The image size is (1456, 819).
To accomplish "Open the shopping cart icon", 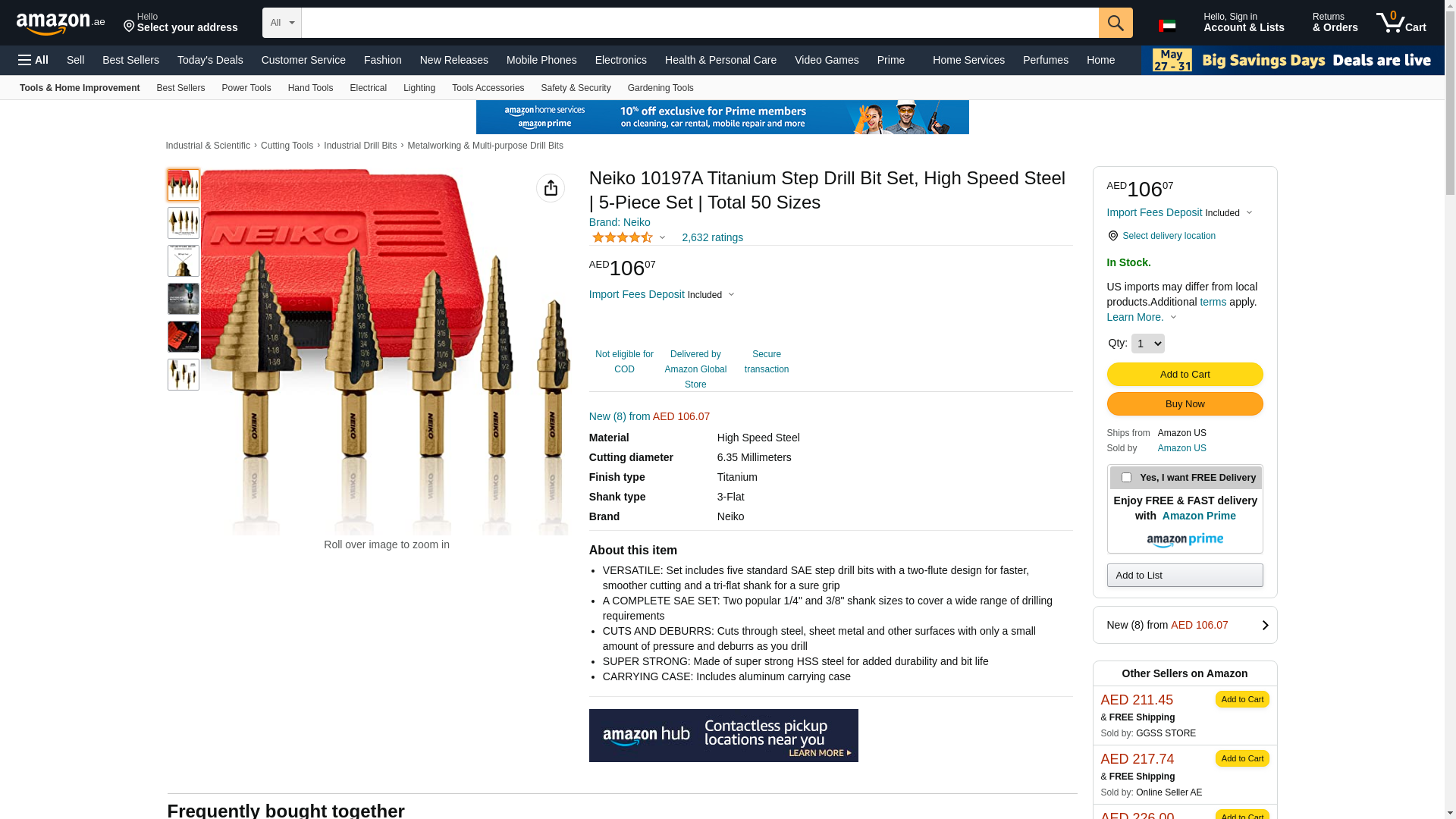I will (x=1401, y=23).
